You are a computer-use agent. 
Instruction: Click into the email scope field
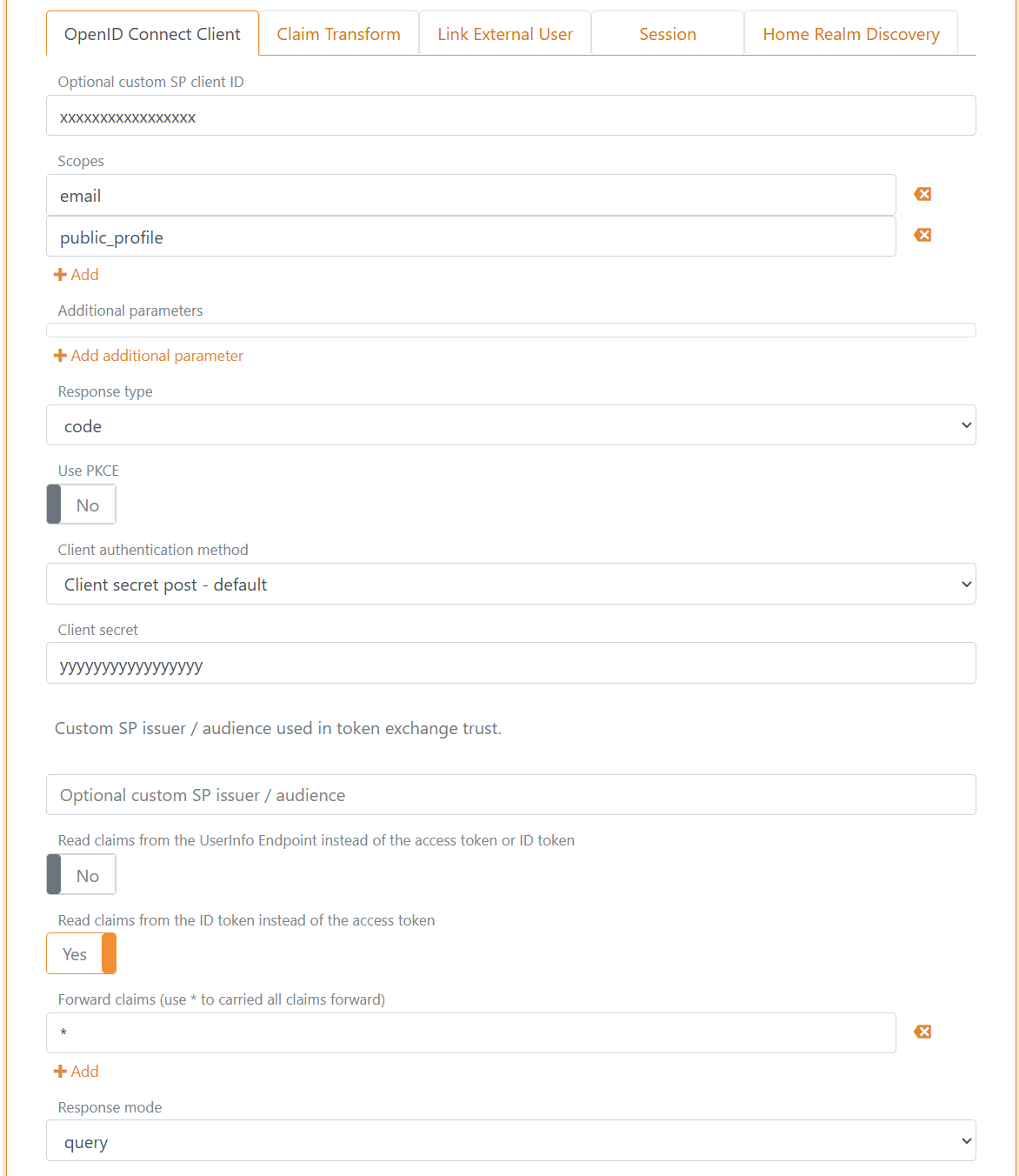471,195
